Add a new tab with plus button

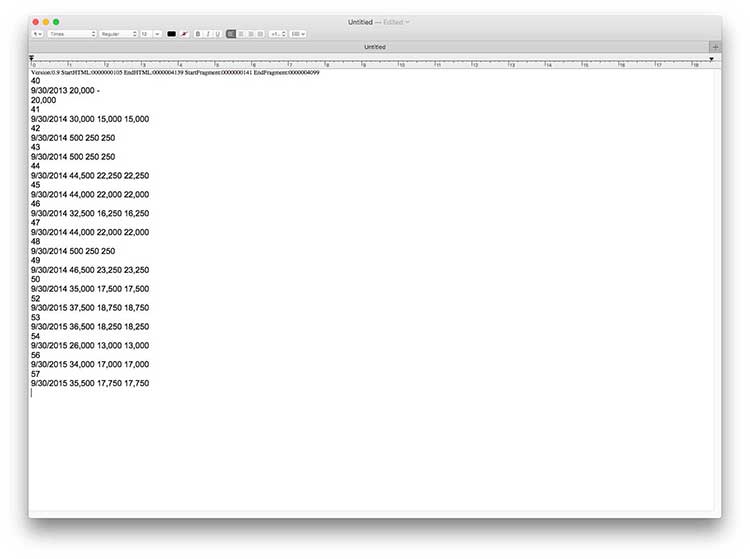pos(714,47)
